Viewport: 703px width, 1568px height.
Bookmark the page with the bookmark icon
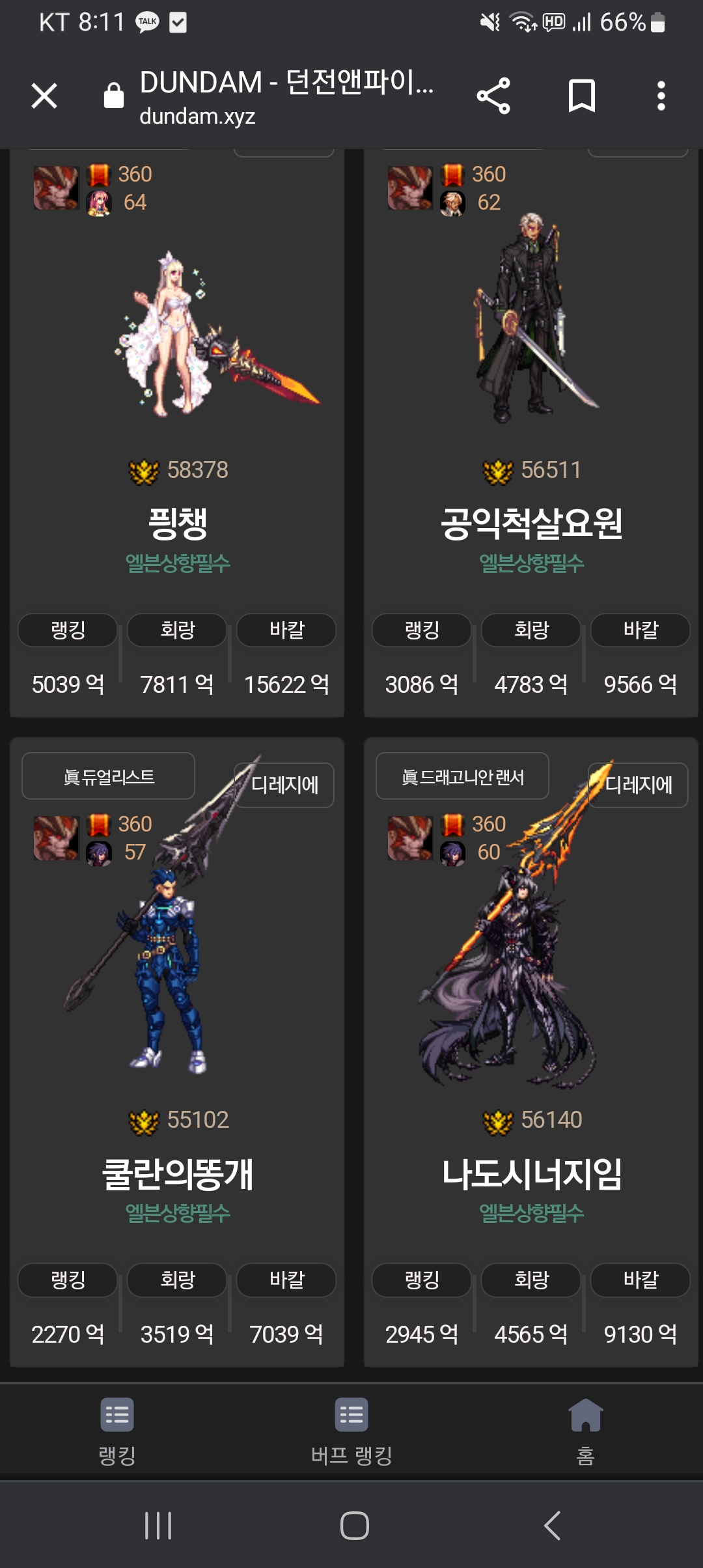click(581, 96)
